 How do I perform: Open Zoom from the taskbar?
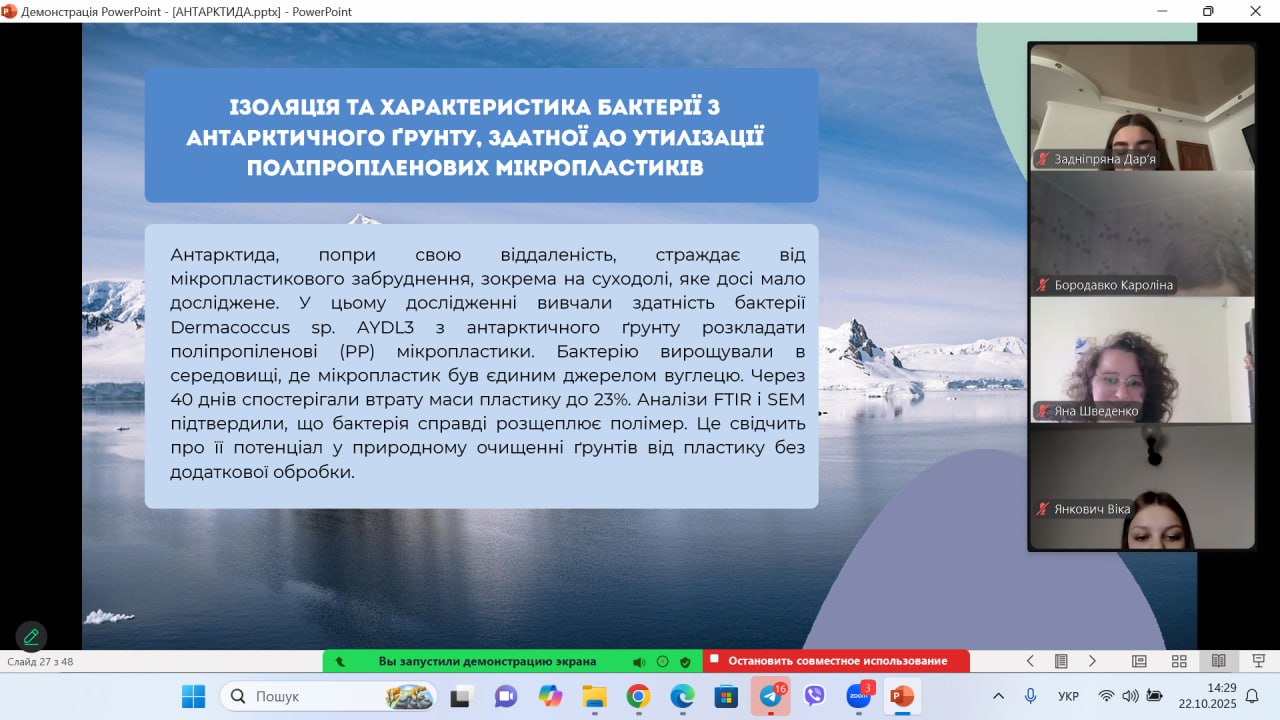(859, 696)
